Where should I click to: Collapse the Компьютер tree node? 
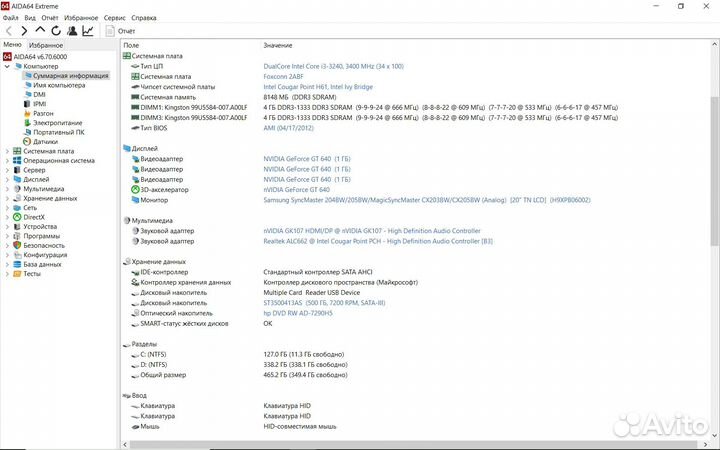point(6,66)
